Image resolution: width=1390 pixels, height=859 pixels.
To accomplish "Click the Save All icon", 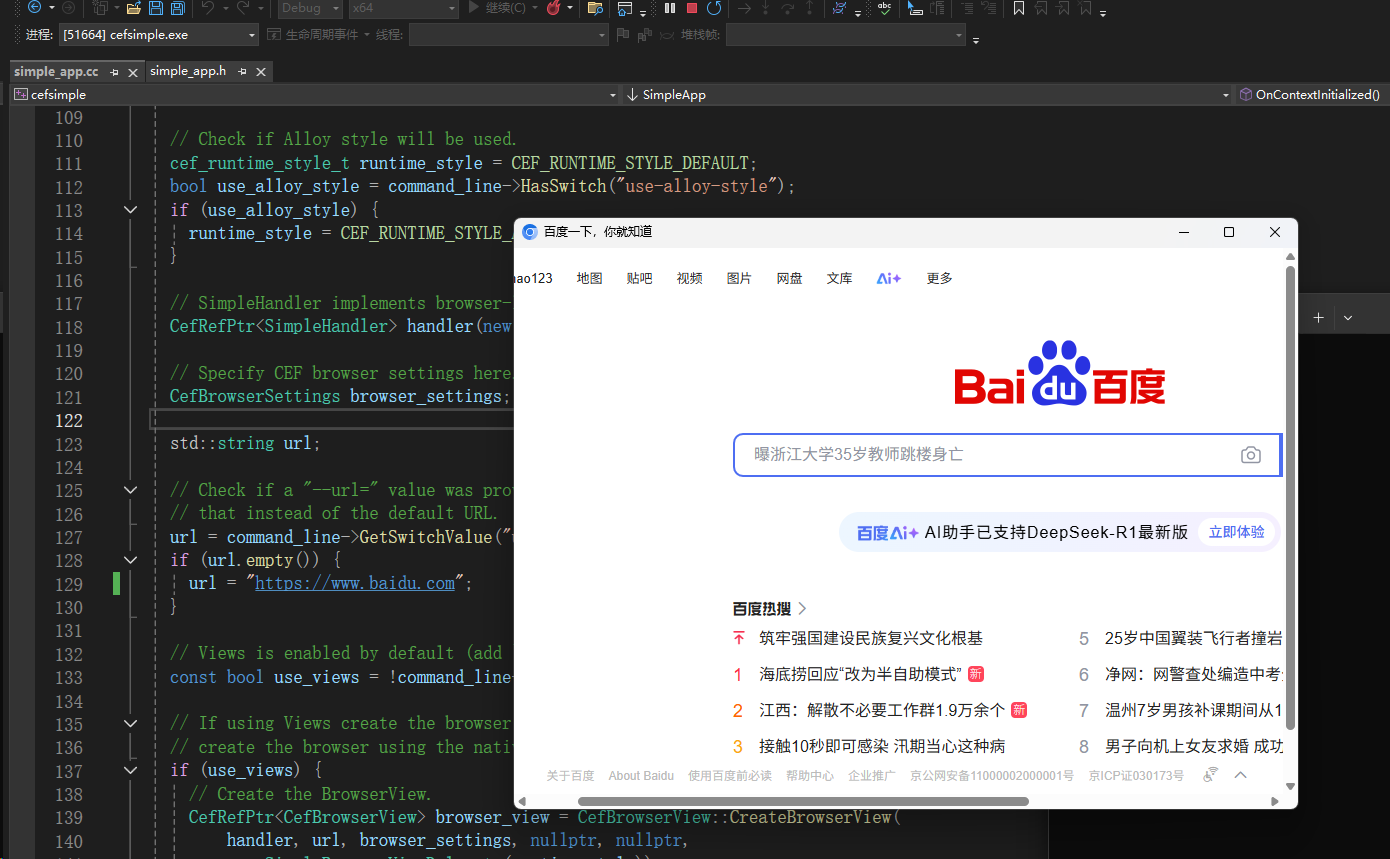I will pos(178,8).
